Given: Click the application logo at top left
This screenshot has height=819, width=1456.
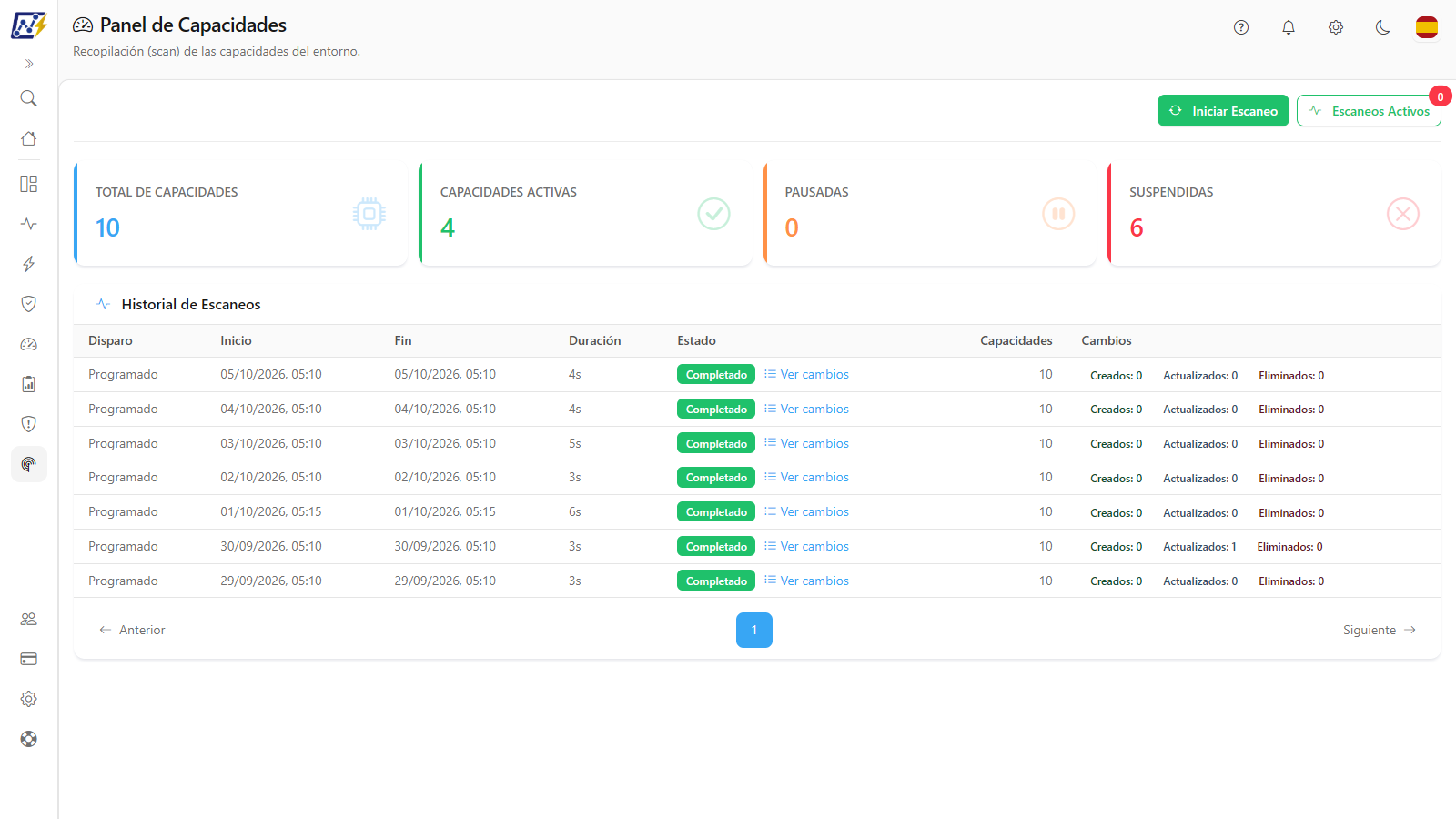Looking at the screenshot, I should (x=29, y=25).
